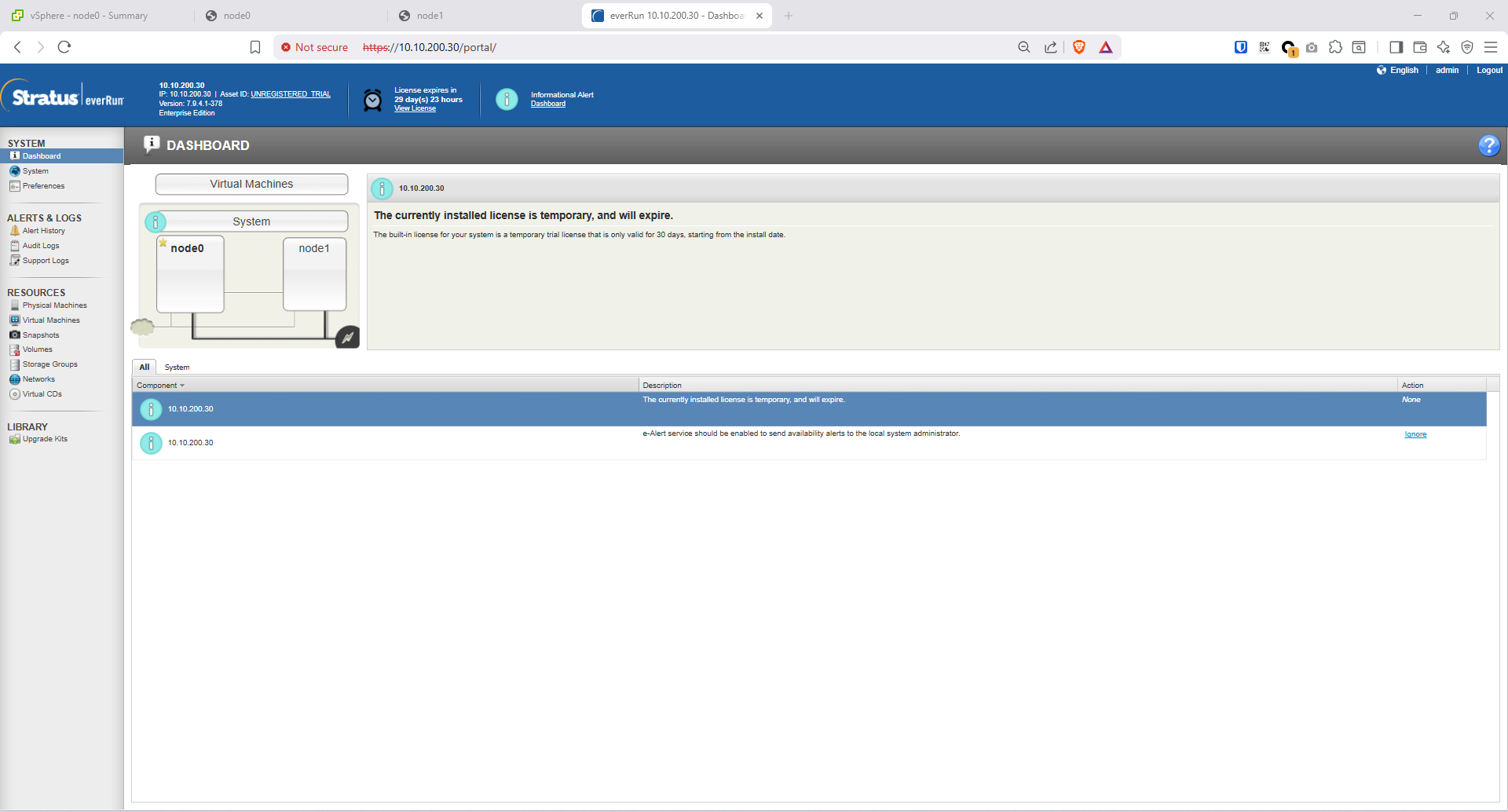Click the Informational Alert icon in header
Viewport: 1508px width, 812px height.
(x=507, y=99)
